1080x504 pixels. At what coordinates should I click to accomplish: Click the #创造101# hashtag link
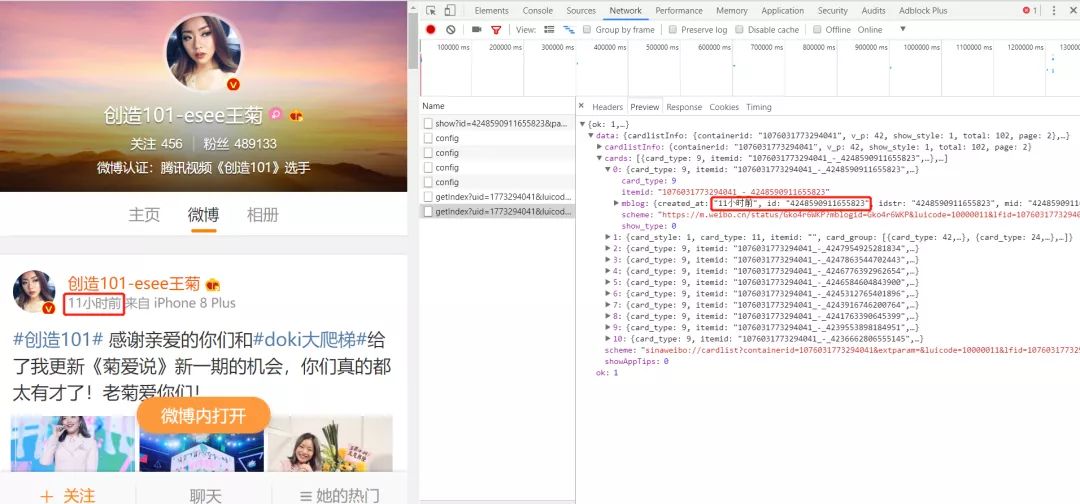(58, 339)
